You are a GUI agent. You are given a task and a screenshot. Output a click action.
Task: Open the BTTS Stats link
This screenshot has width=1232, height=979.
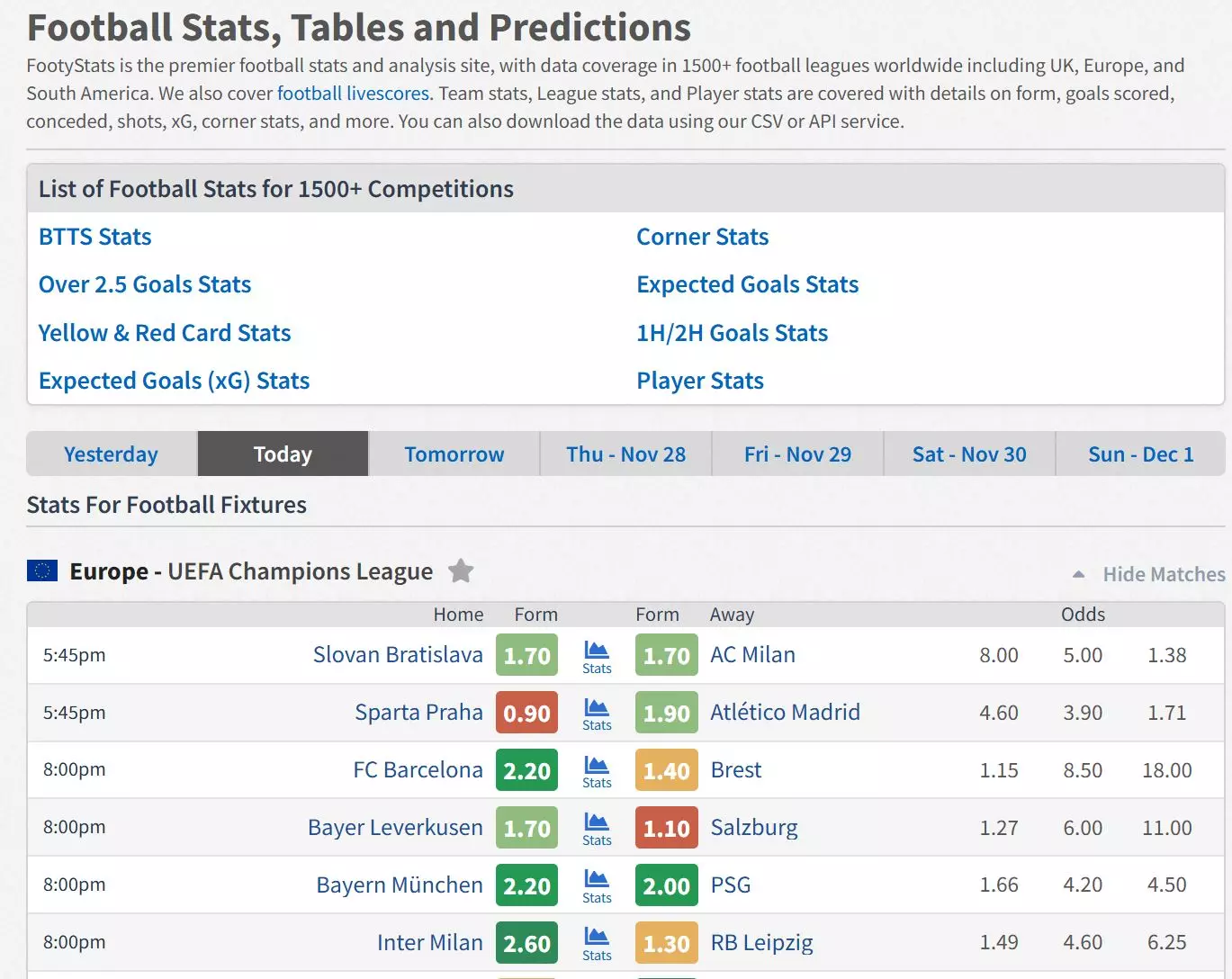[x=95, y=237]
